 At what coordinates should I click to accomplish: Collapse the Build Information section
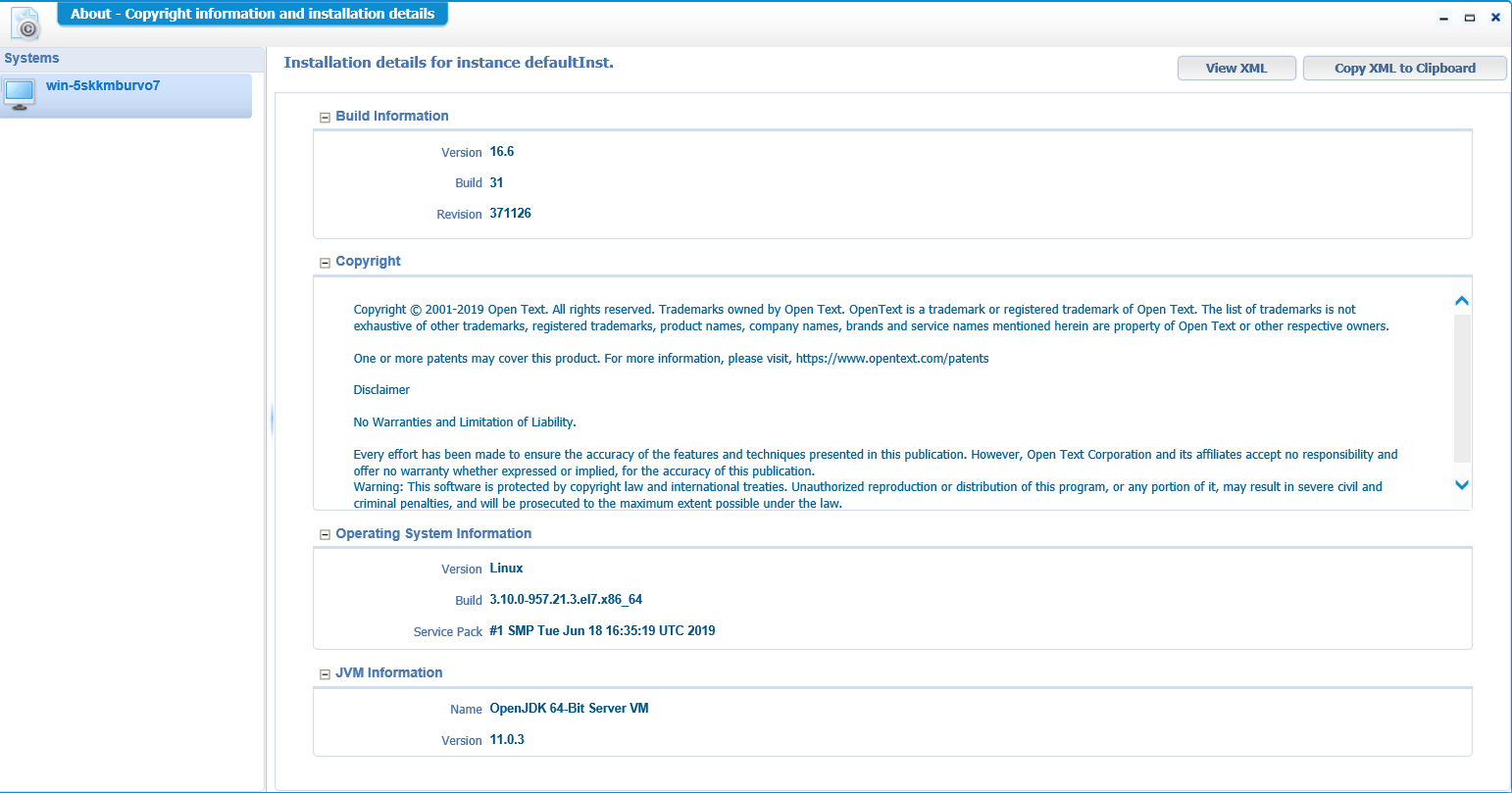(x=325, y=117)
